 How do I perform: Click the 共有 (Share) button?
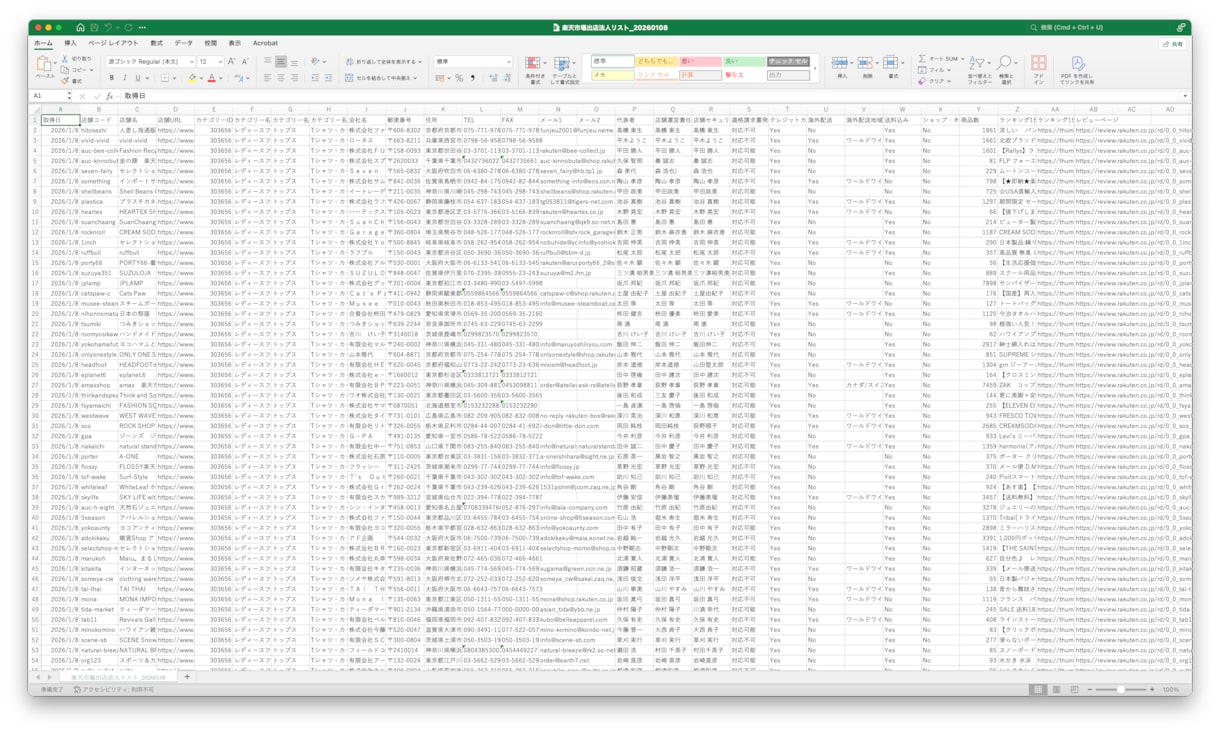pyautogui.click(x=1173, y=44)
